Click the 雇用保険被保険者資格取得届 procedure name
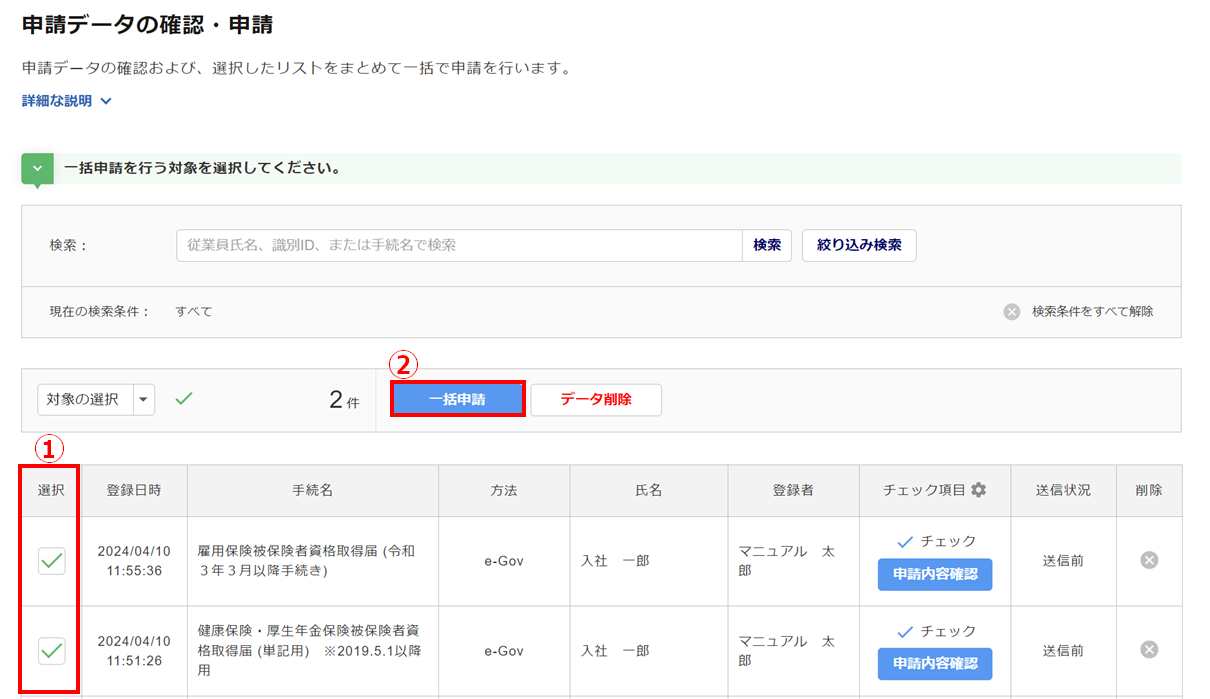The image size is (1210, 699). (x=306, y=561)
